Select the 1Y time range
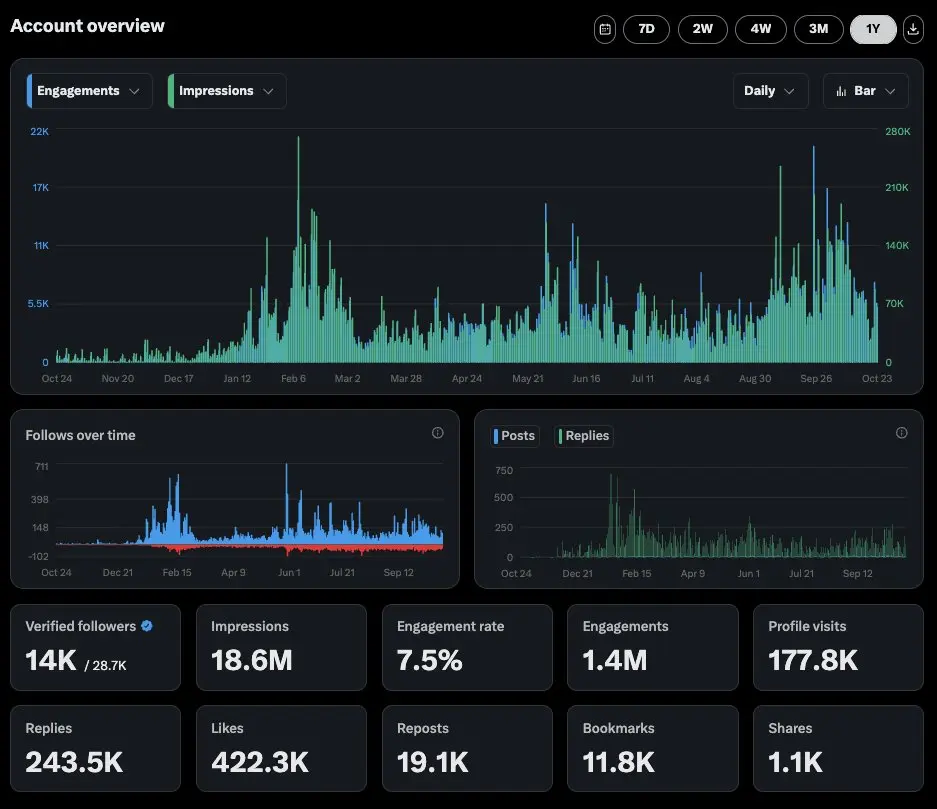Image resolution: width=937 pixels, height=809 pixels. pyautogui.click(x=873, y=29)
